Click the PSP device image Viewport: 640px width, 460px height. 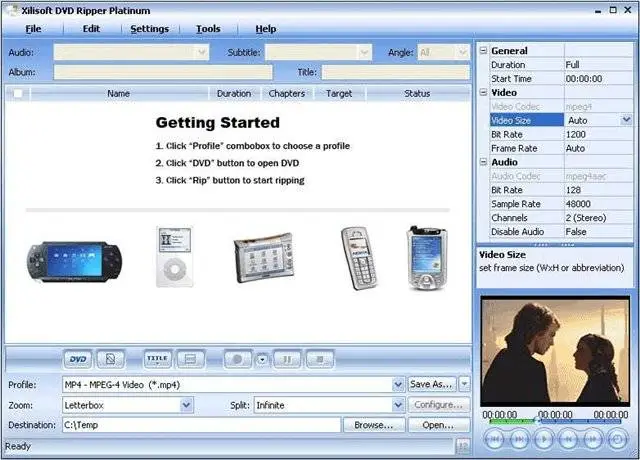pos(74,261)
